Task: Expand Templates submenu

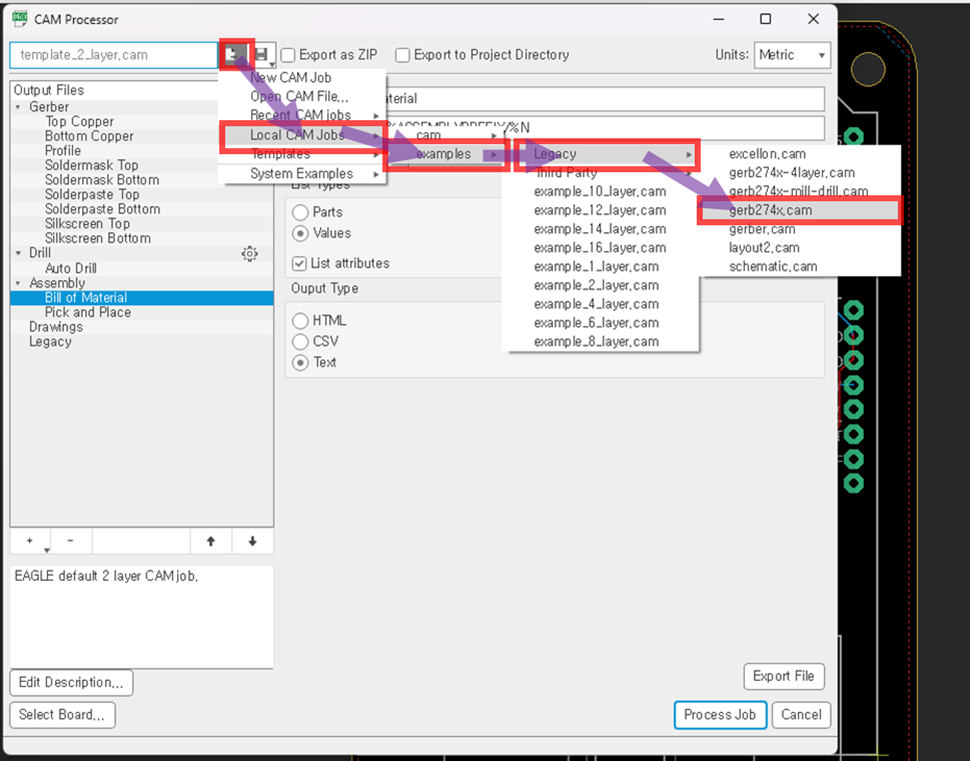Action: (x=302, y=154)
